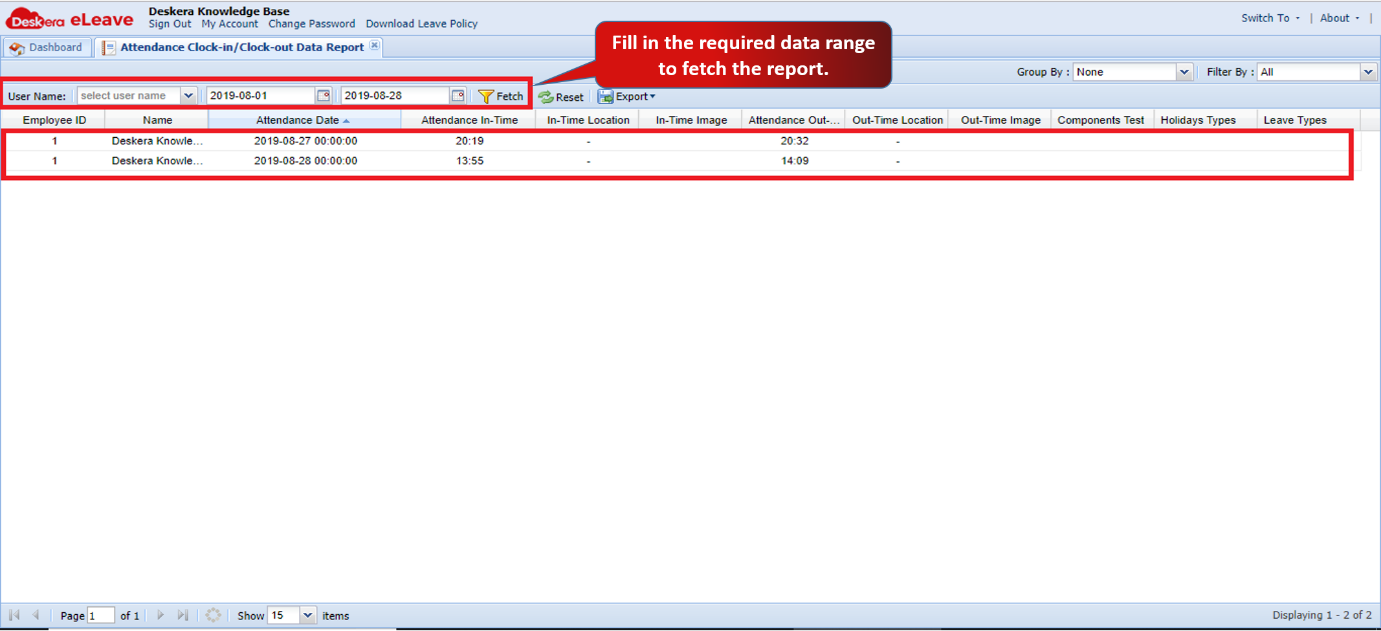Click the Components Test column header
This screenshot has height=631, width=1381.
coord(1101,120)
